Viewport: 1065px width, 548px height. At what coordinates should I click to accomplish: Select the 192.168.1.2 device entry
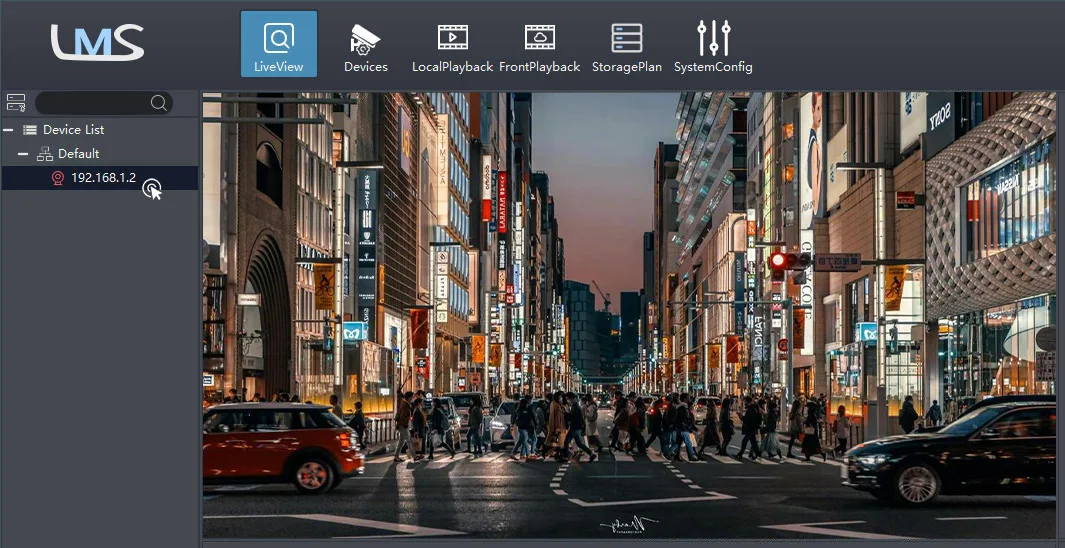[x=100, y=178]
